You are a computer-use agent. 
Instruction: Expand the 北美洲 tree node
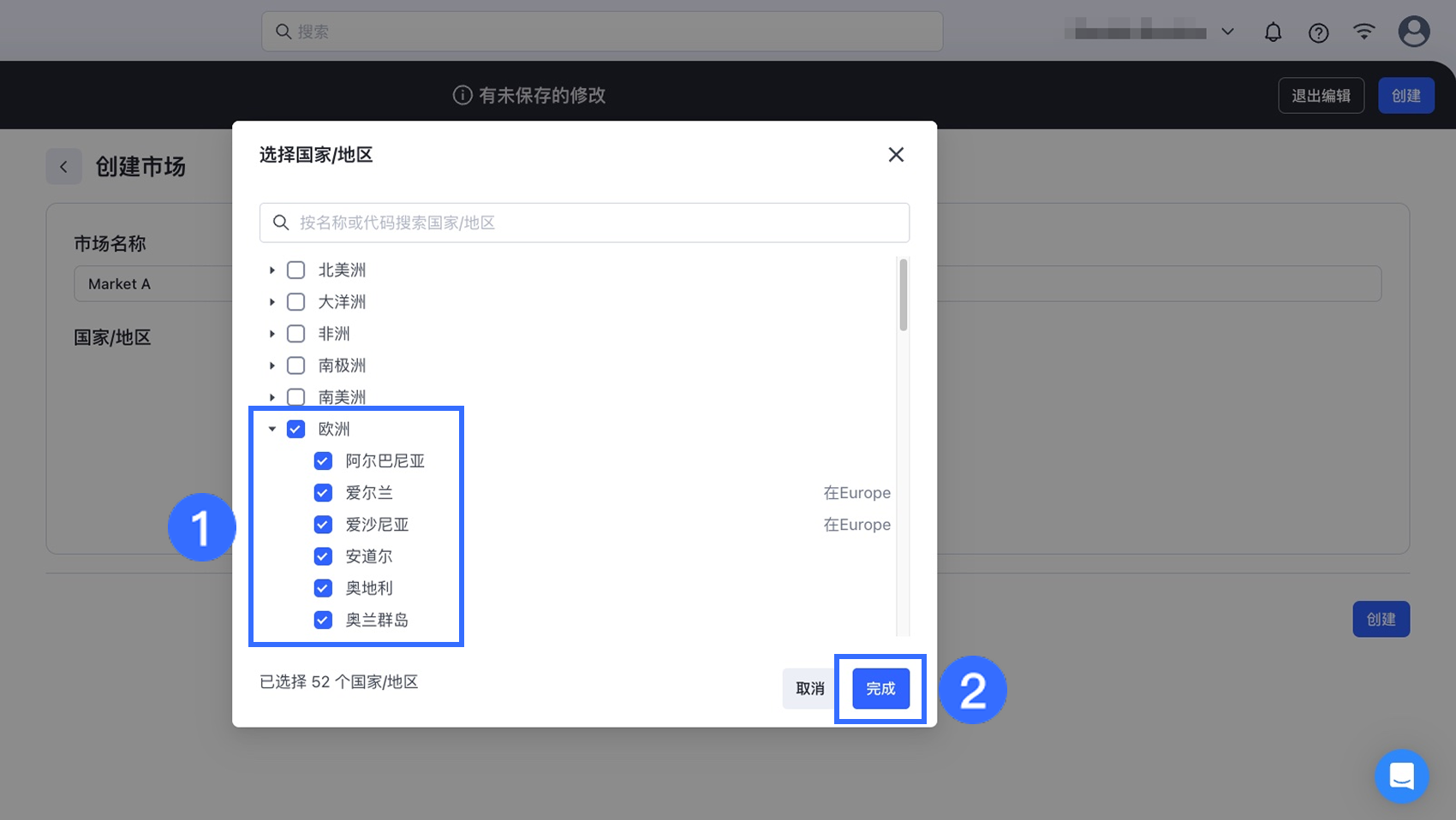[272, 270]
